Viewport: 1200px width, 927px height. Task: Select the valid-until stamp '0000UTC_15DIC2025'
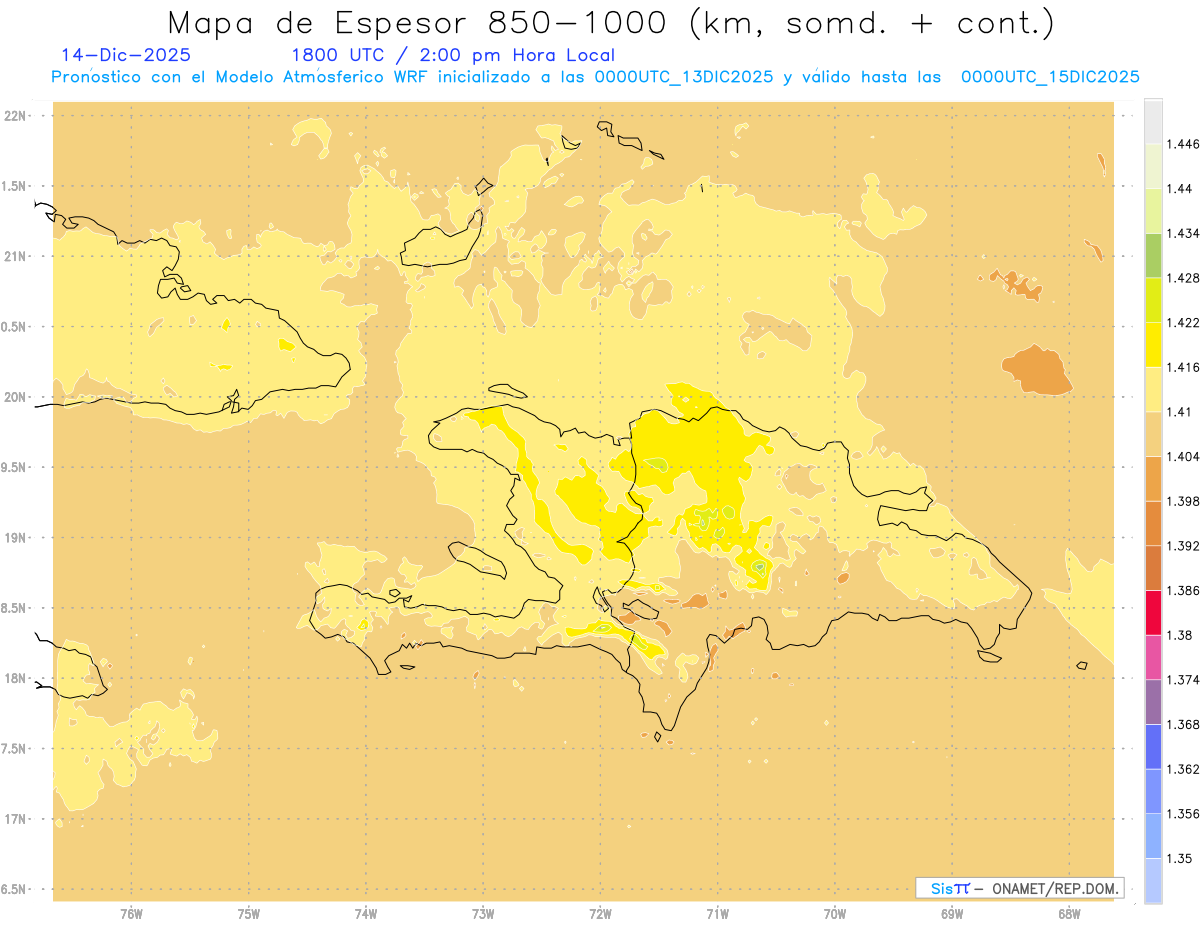click(x=1050, y=77)
